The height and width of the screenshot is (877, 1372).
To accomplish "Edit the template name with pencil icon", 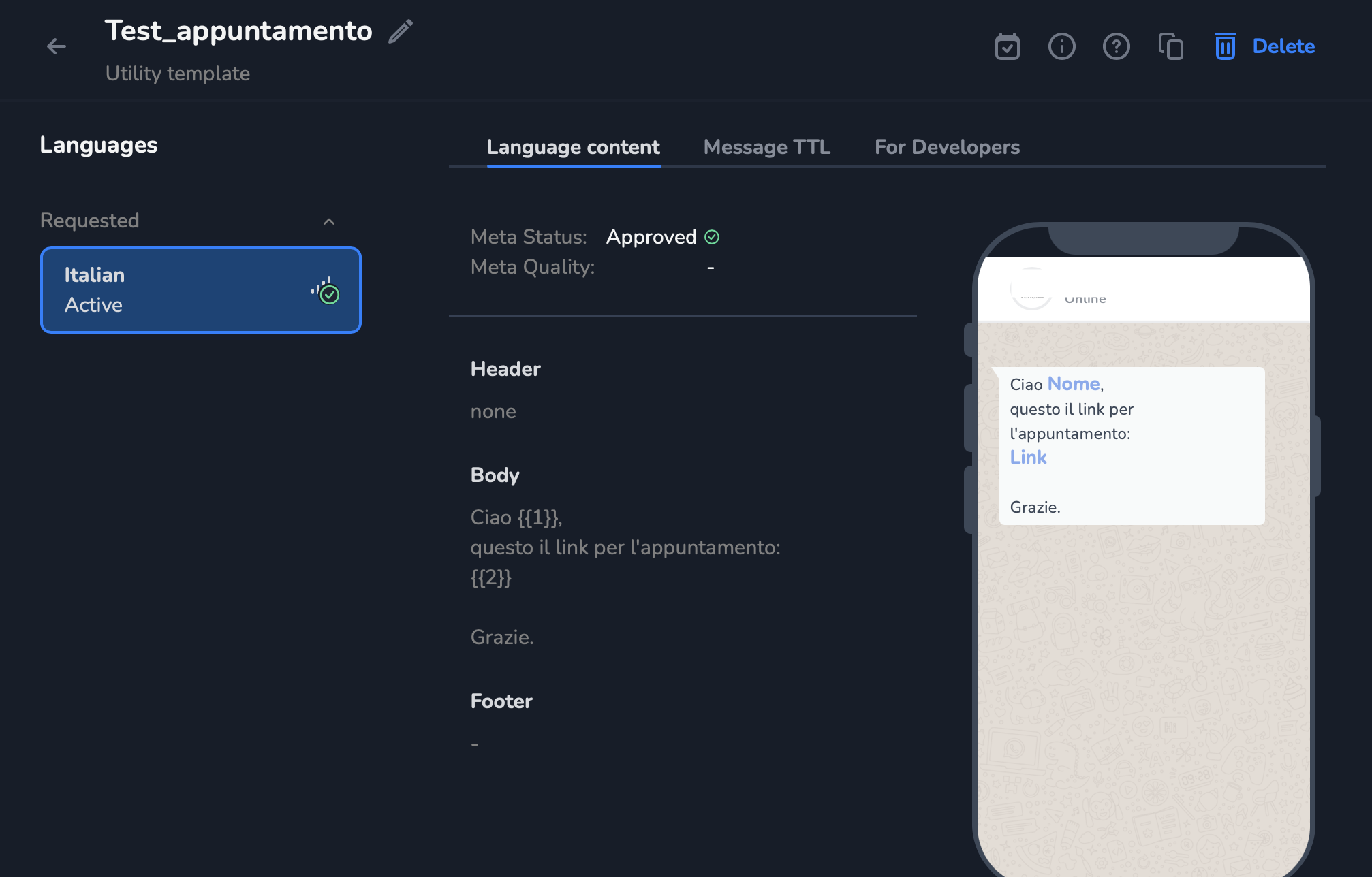I will click(x=401, y=31).
